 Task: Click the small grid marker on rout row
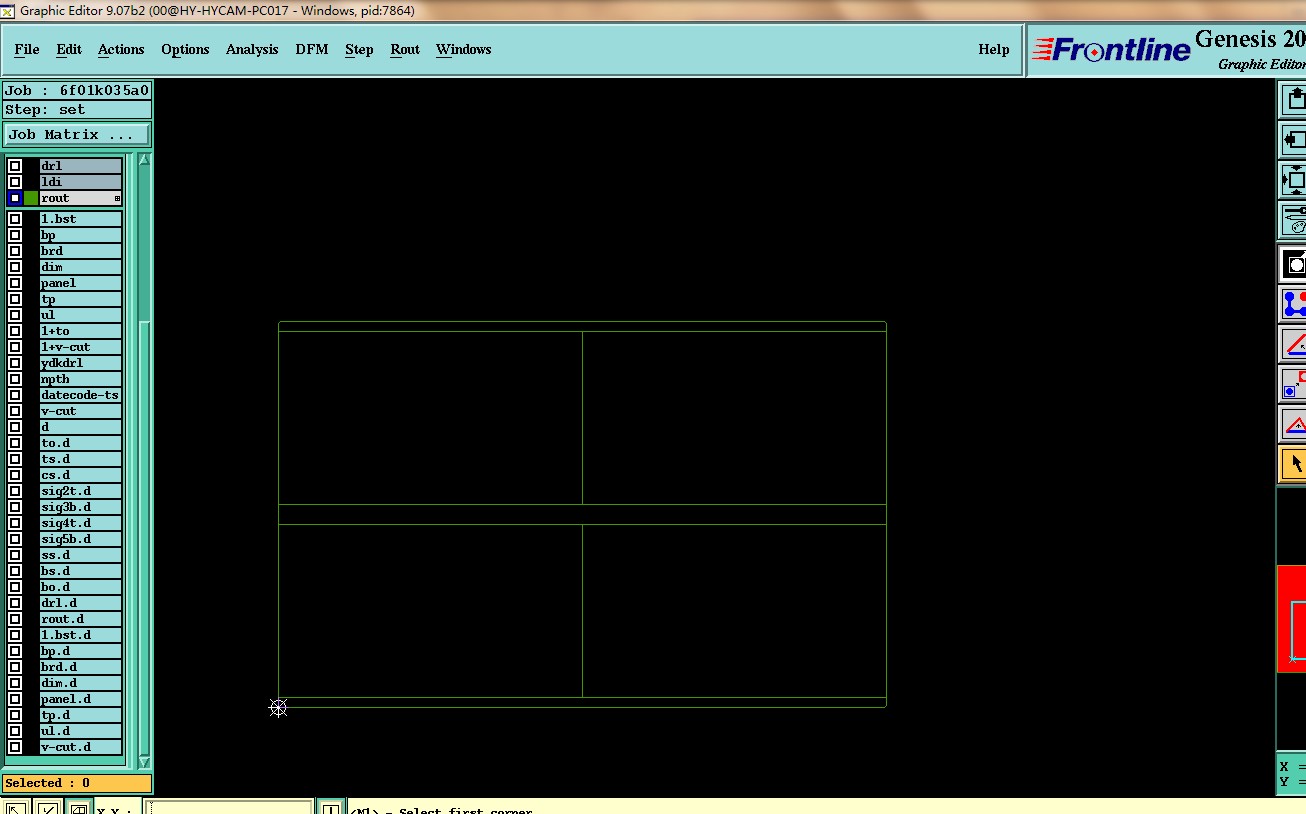coord(117,198)
